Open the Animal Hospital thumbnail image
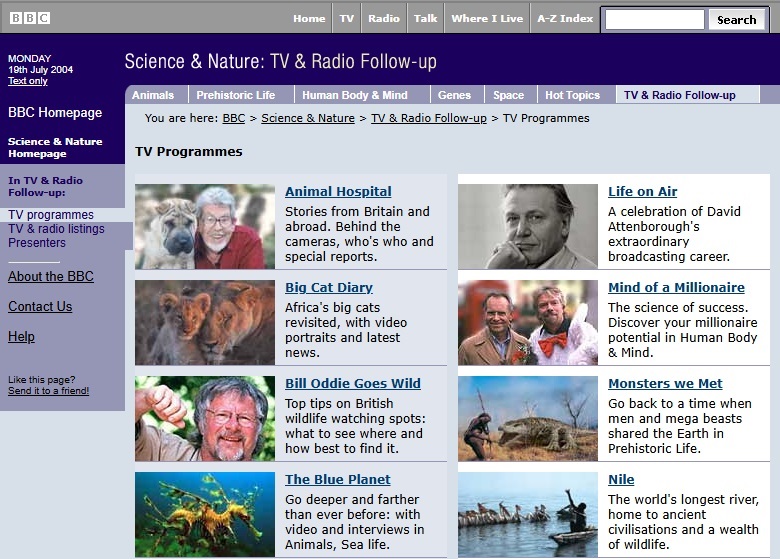 pyautogui.click(x=205, y=227)
